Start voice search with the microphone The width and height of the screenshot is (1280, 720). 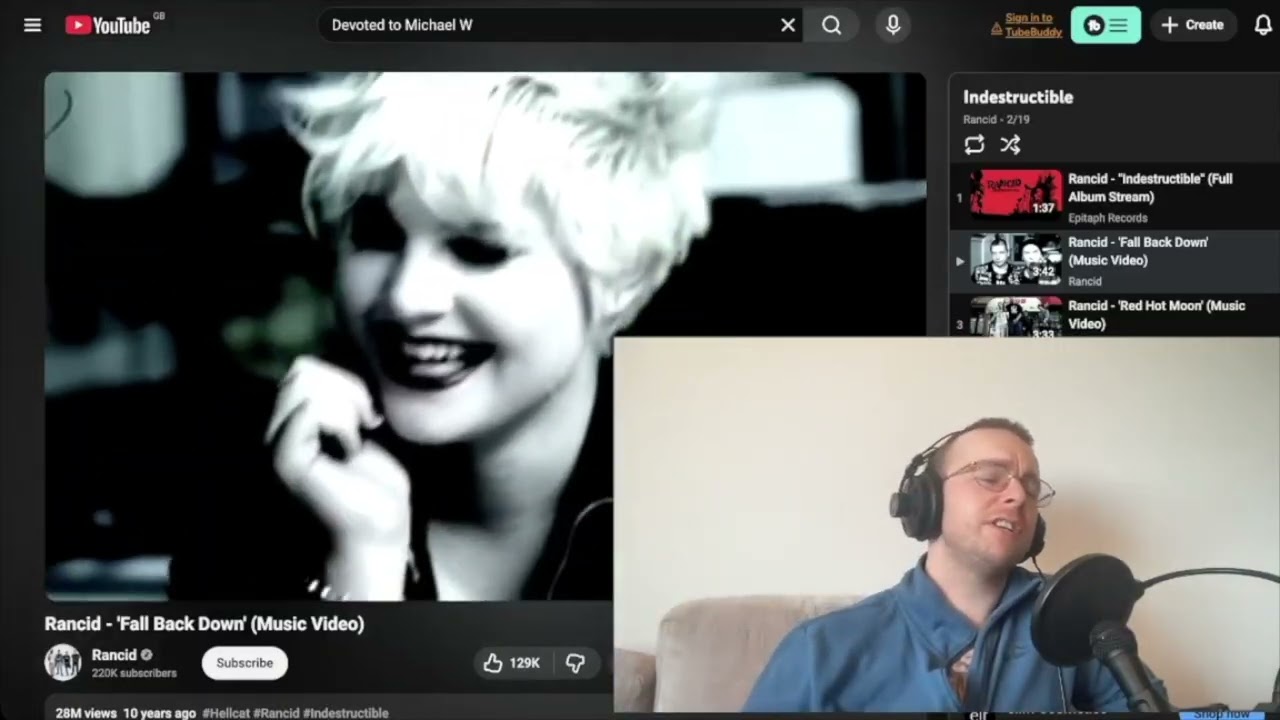893,25
